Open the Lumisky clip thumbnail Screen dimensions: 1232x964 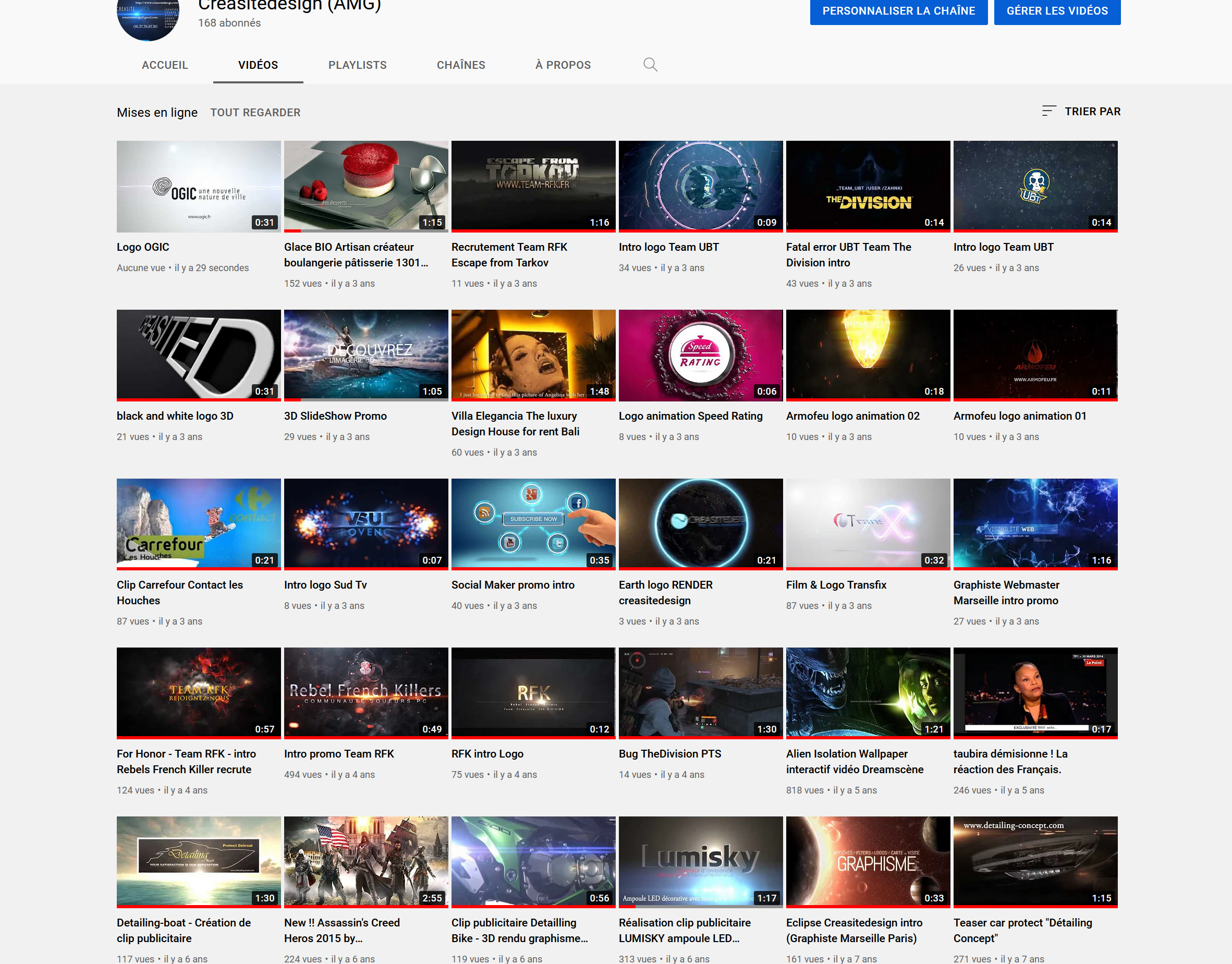700,861
